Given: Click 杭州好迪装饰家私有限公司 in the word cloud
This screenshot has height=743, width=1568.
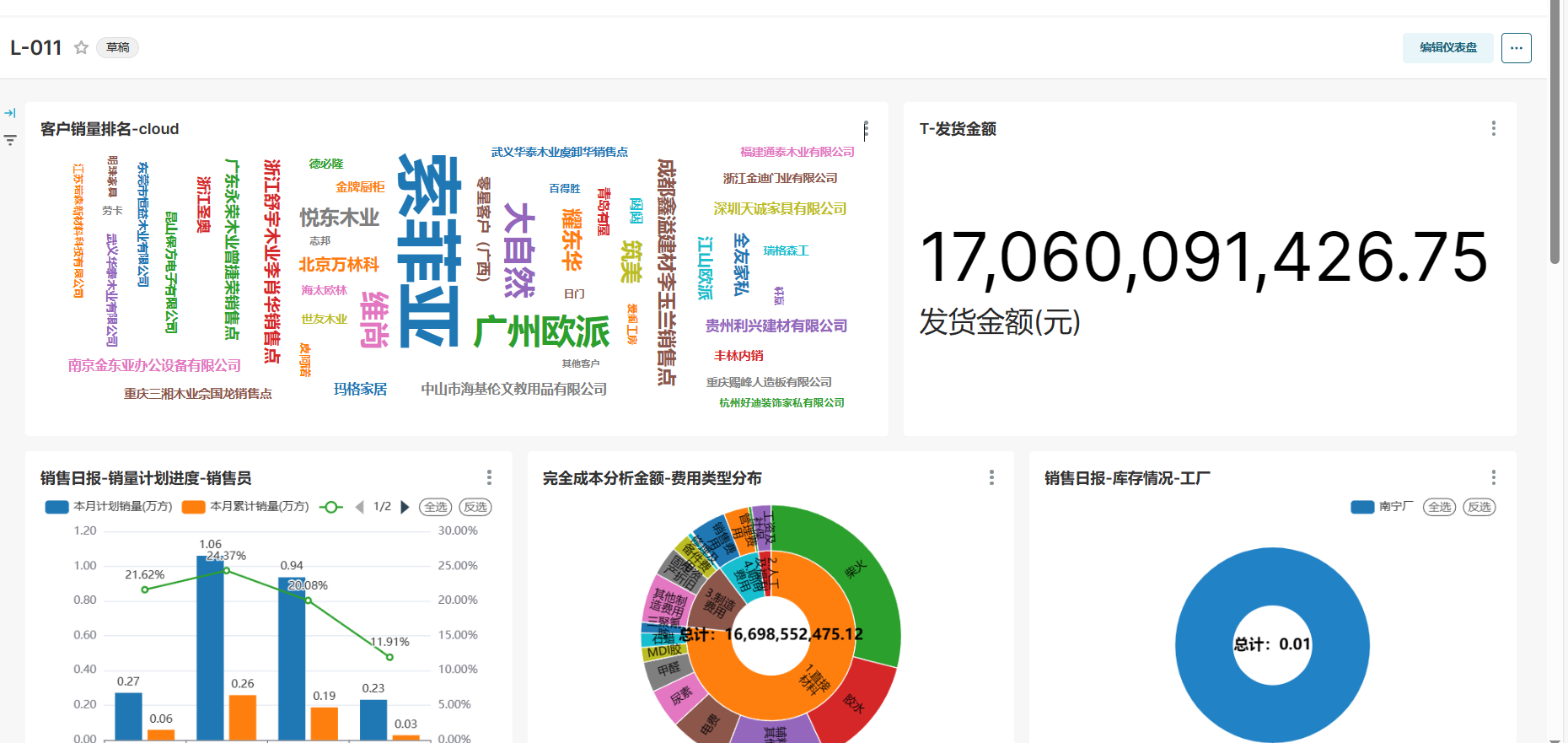Looking at the screenshot, I should (781, 403).
